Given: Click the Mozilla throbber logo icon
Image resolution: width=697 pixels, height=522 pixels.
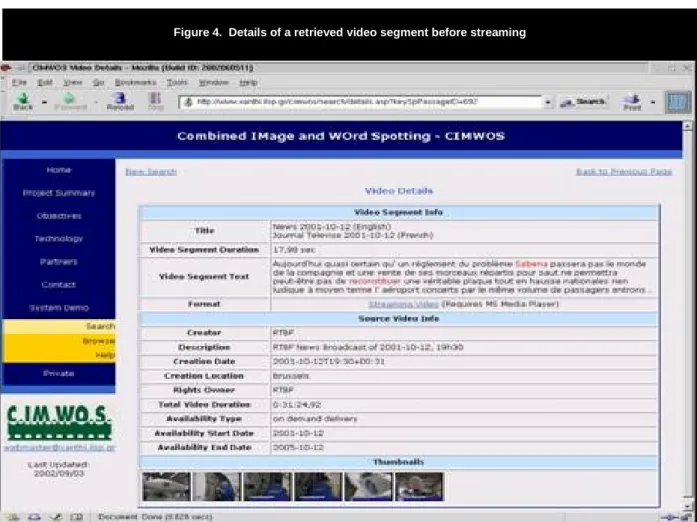Looking at the screenshot, I should 677,102.
